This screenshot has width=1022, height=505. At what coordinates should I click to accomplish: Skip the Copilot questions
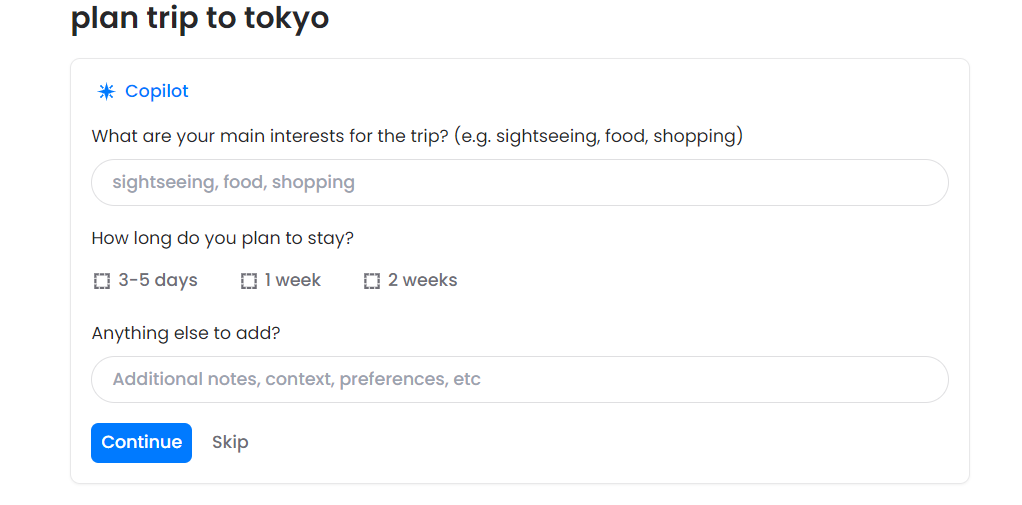pos(230,443)
